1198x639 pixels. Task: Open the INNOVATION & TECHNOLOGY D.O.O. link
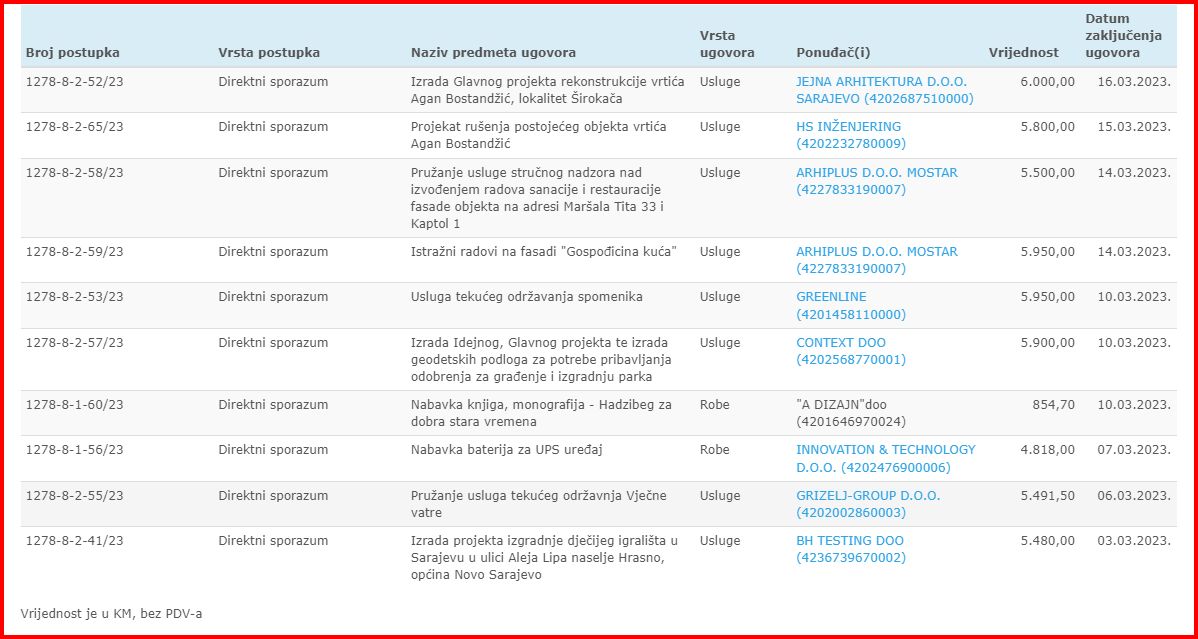(x=886, y=459)
